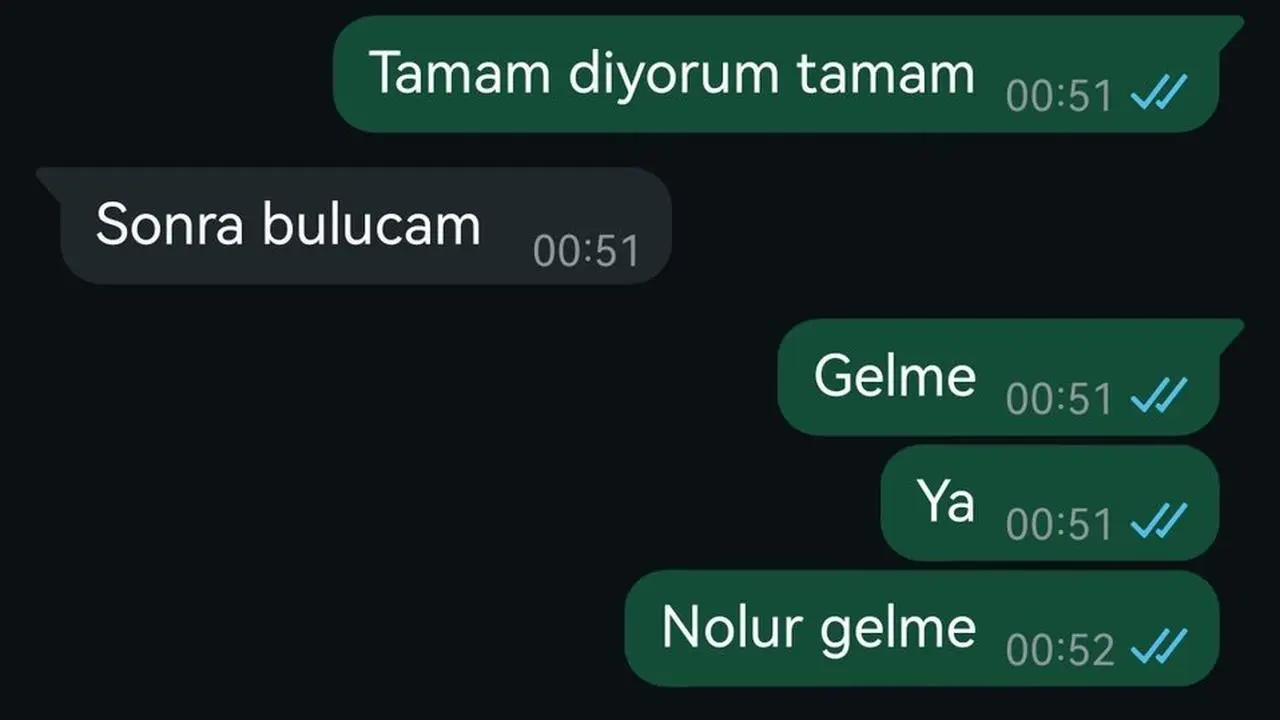
Task: Tap the 00:51 timestamp on 'Tamam diyorum tamam'
Action: point(1059,96)
